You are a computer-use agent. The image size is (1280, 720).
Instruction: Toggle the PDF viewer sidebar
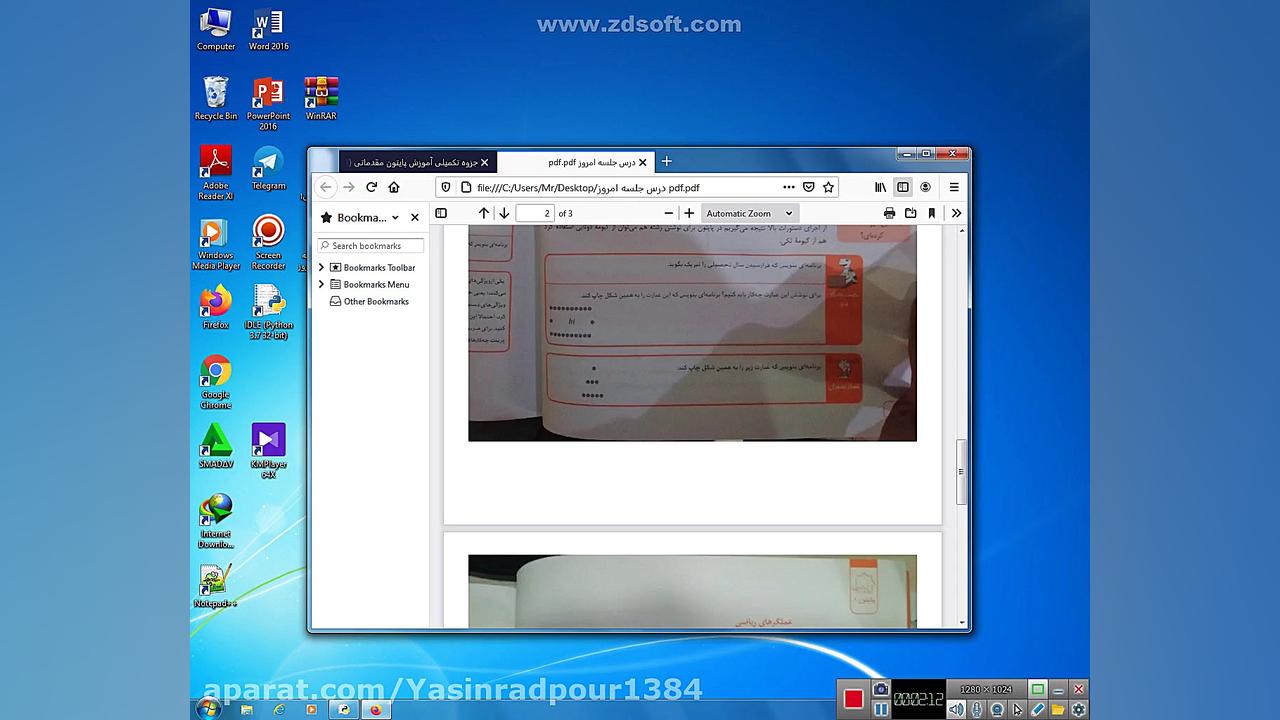[441, 213]
